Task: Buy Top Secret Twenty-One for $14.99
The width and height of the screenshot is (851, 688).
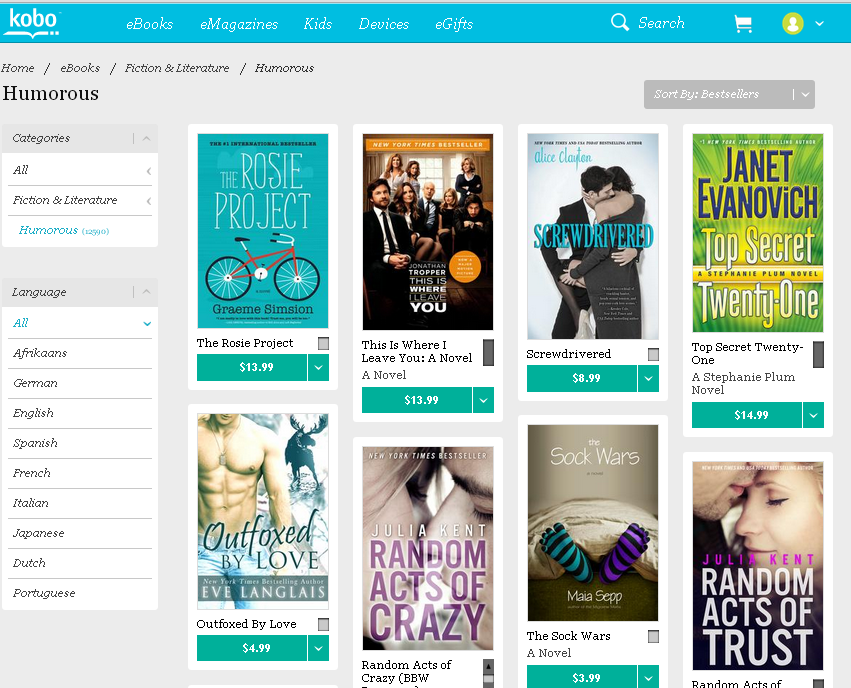Action: coord(747,415)
